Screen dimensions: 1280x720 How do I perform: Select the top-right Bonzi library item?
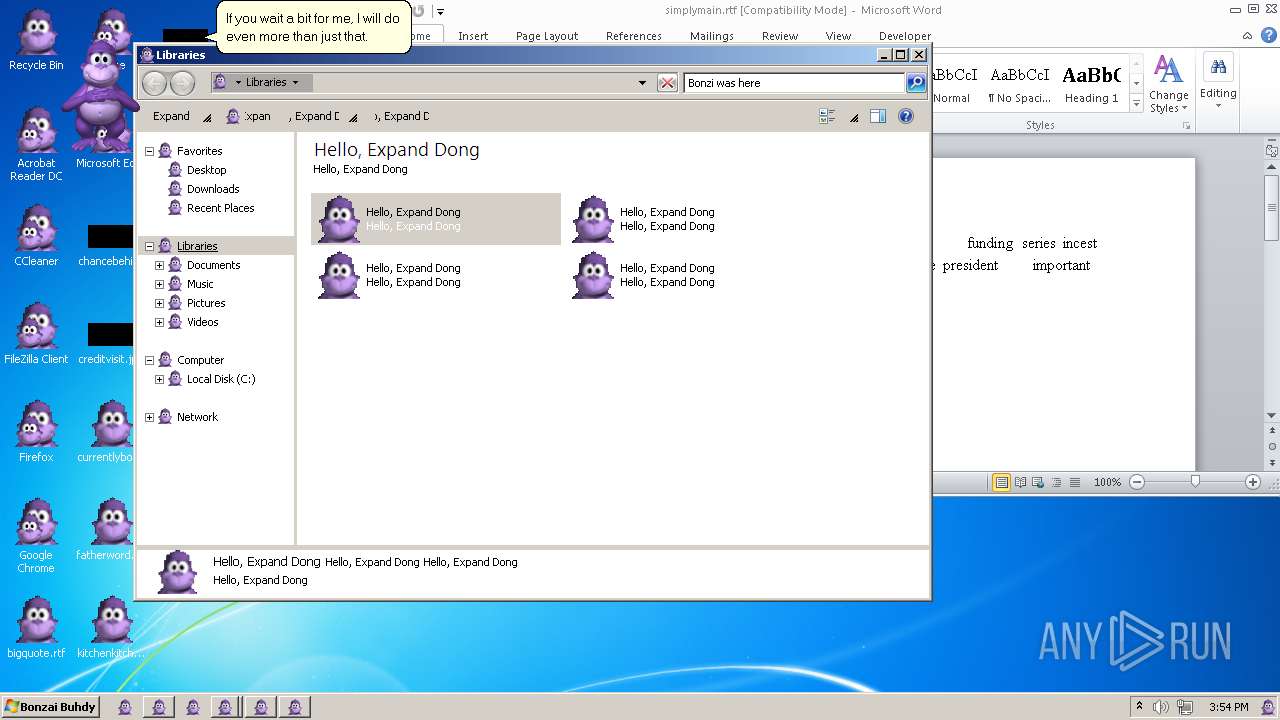(644, 219)
